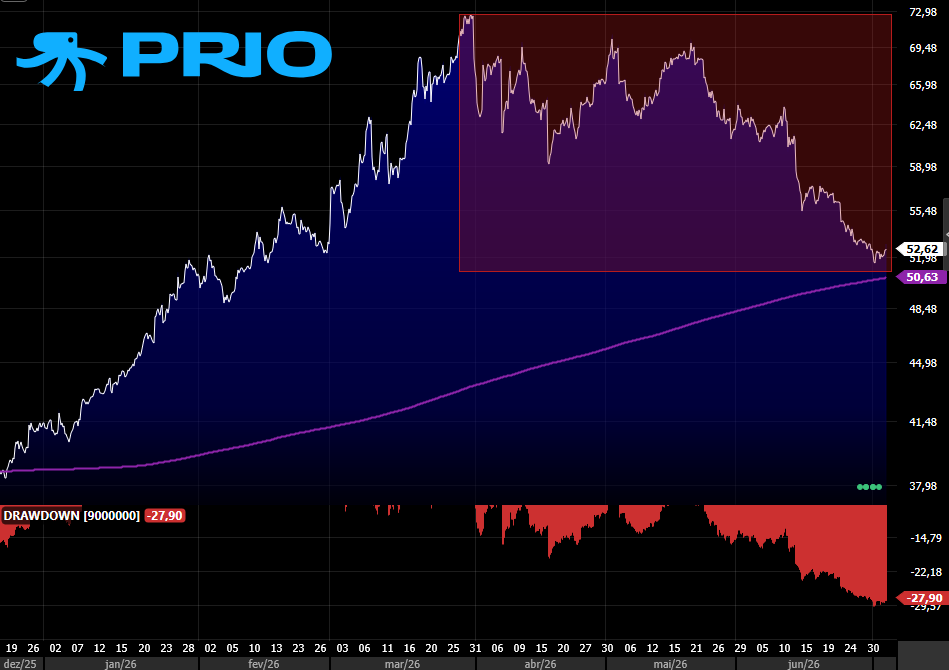Click the 65,98 price axis label

point(923,85)
